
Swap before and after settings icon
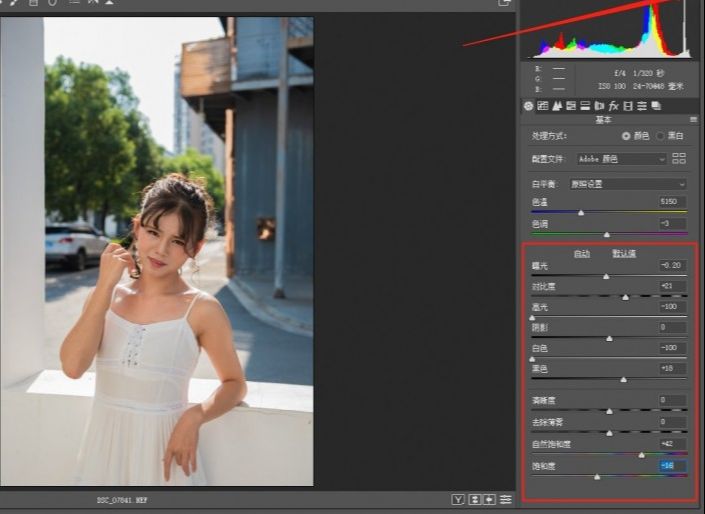(x=475, y=499)
